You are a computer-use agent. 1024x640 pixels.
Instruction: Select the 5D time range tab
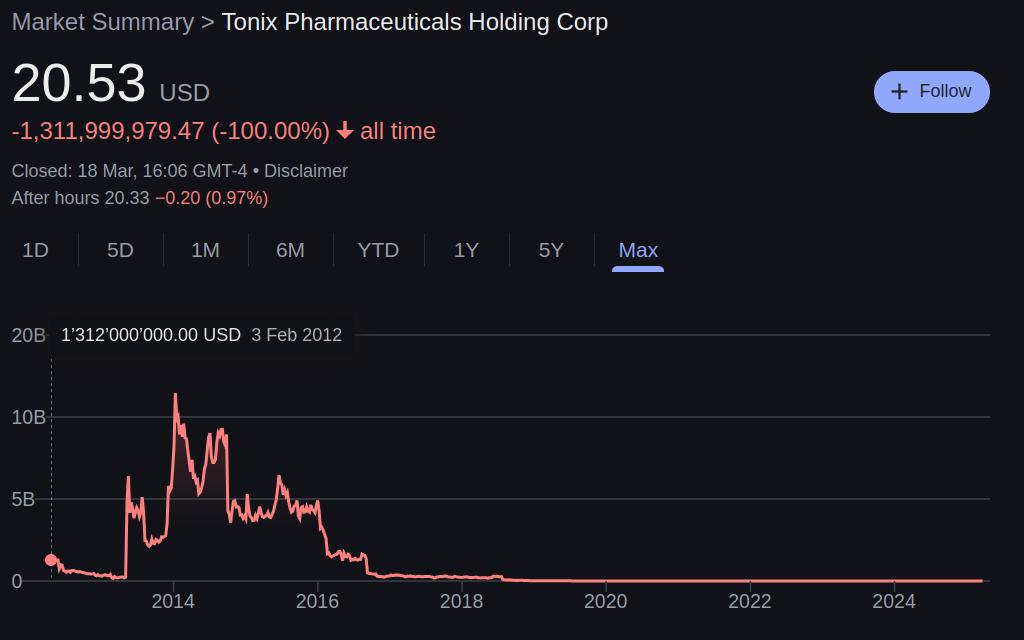coord(120,250)
